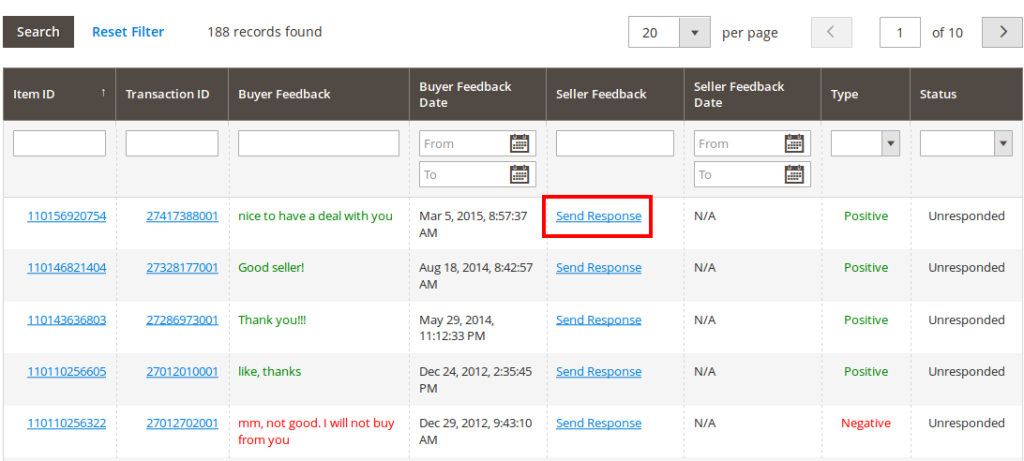Focus the Item ID filter field

tap(59, 144)
